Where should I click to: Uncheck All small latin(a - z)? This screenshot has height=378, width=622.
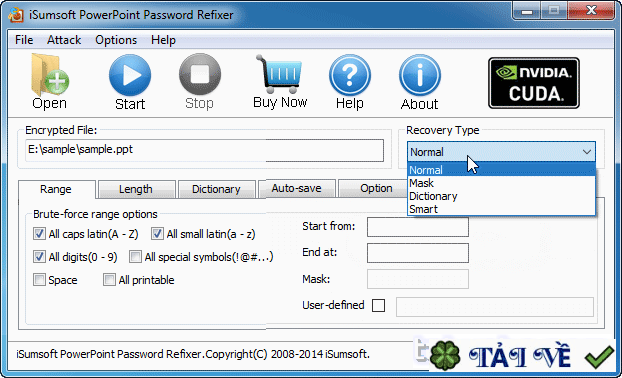coord(157,234)
